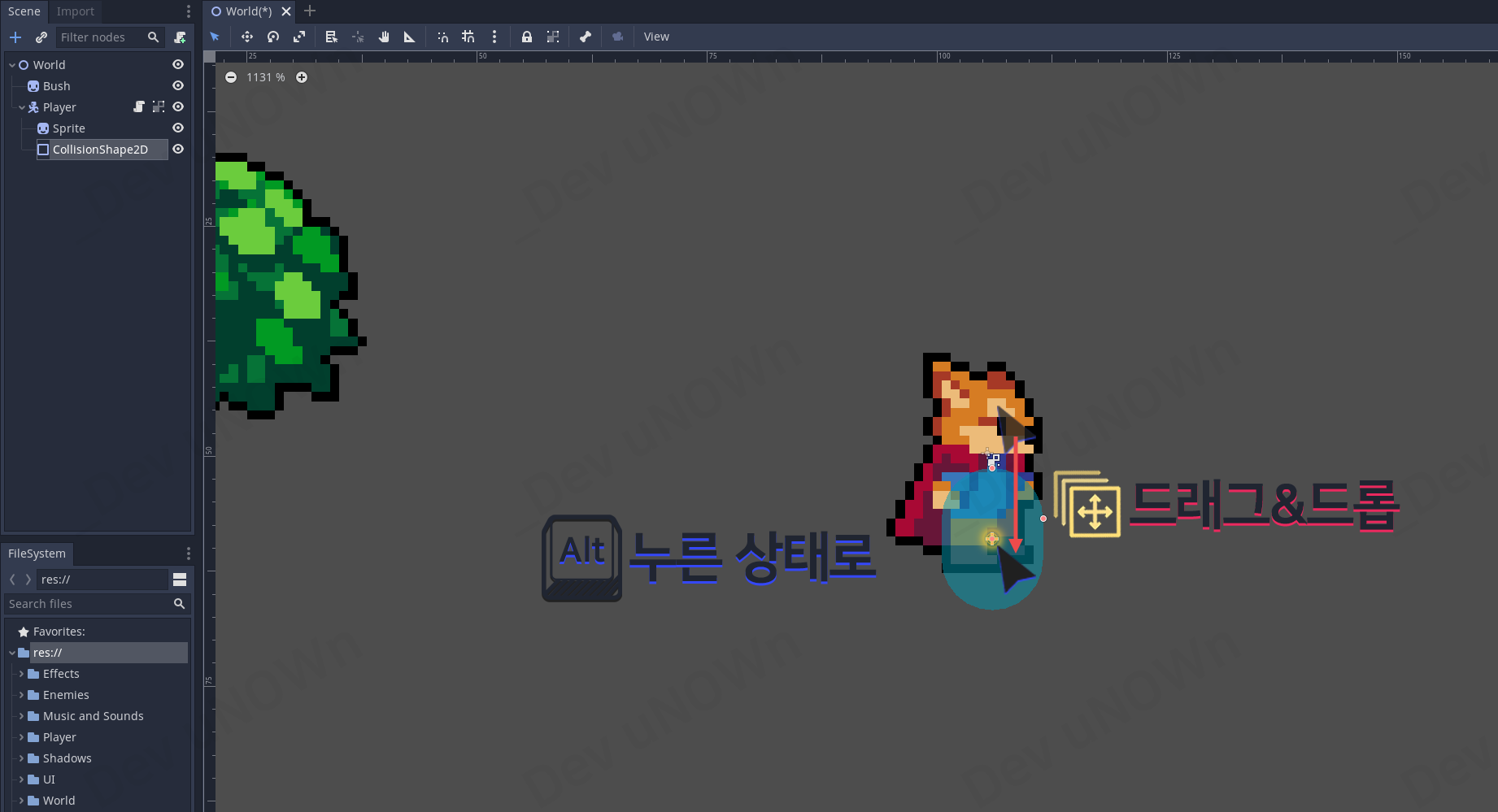Viewport: 1498px width, 812px height.
Task: Toggle visibility of Sprite node
Action: [x=178, y=128]
